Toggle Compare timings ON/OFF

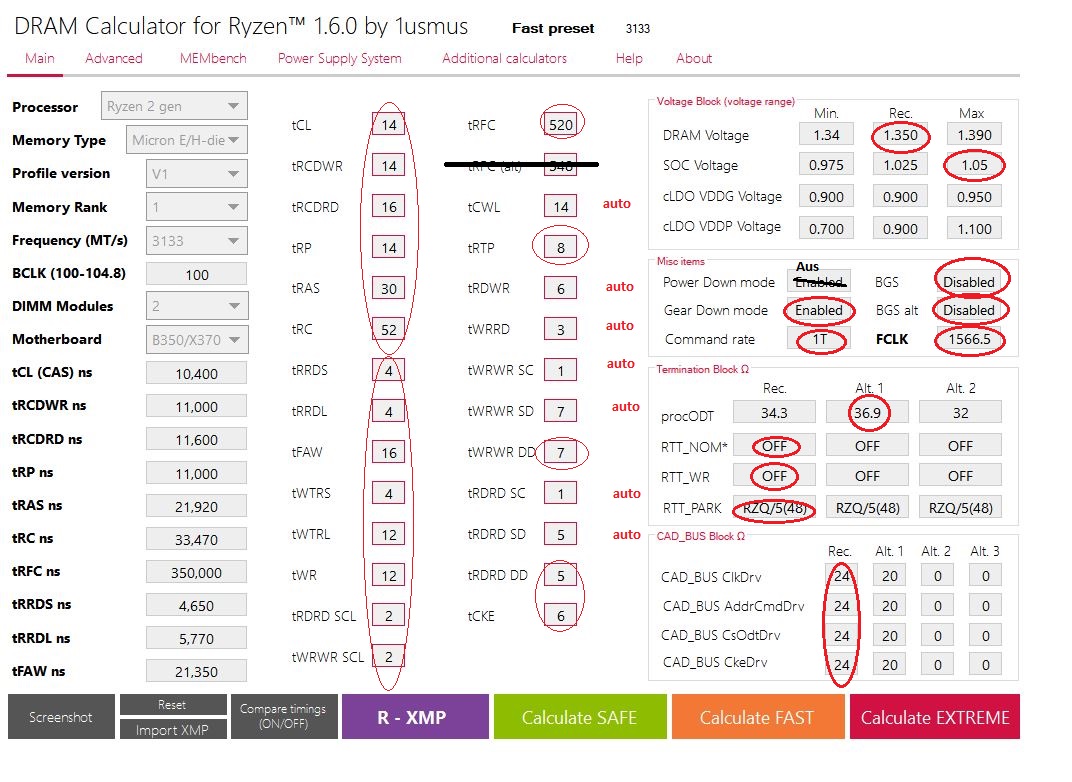(284, 716)
